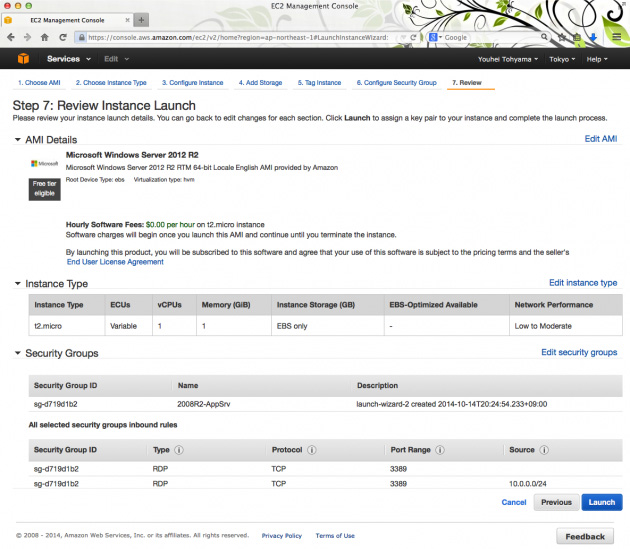Click the reload icon inside the URL field
Image resolution: width=630 pixels, height=549 pixels.
click(x=413, y=37)
